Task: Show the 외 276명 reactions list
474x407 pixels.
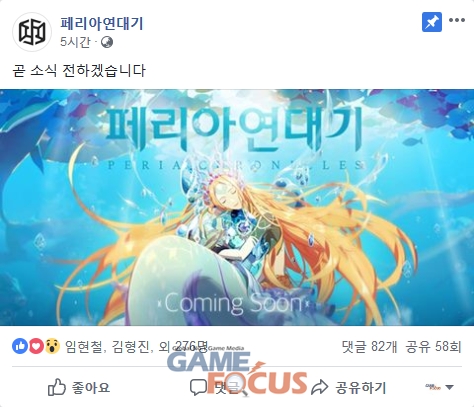Action: [183, 347]
